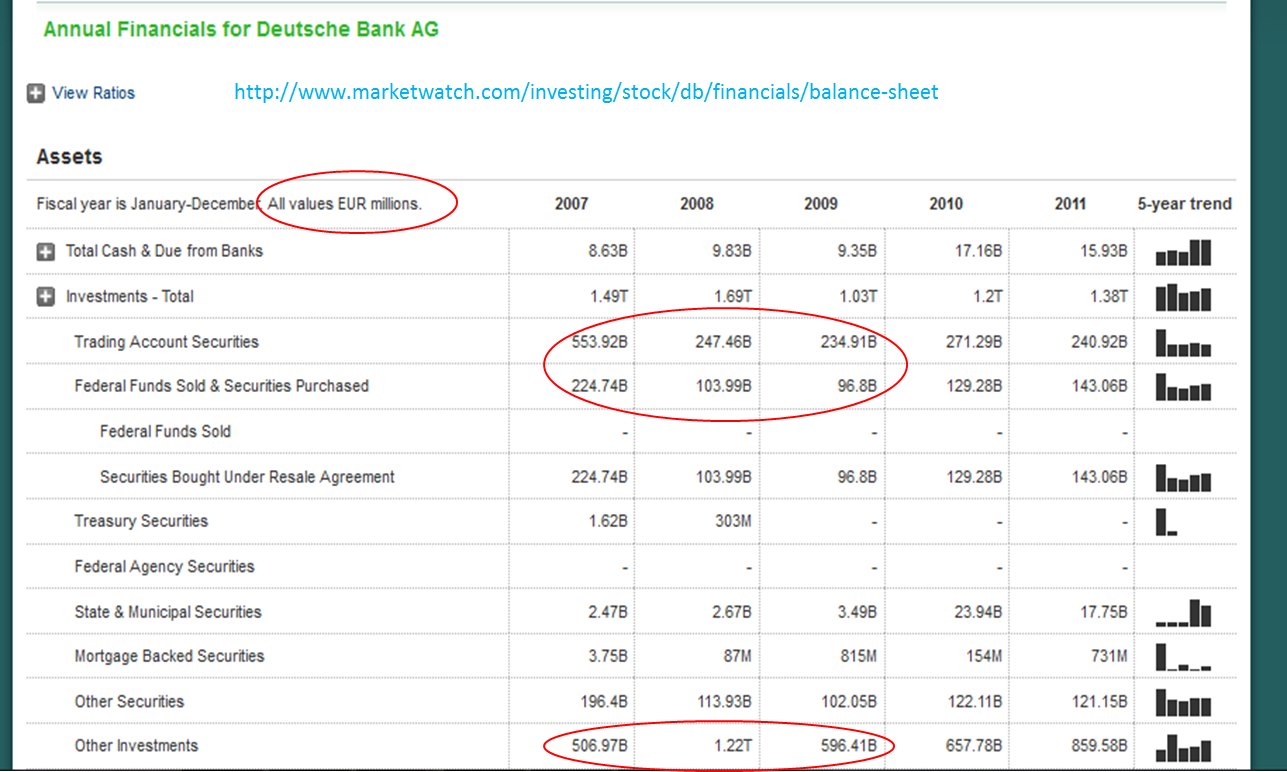The image size is (1287, 772).
Task: Click the 1.38T Investments Total value
Action: pyautogui.click(x=1108, y=297)
